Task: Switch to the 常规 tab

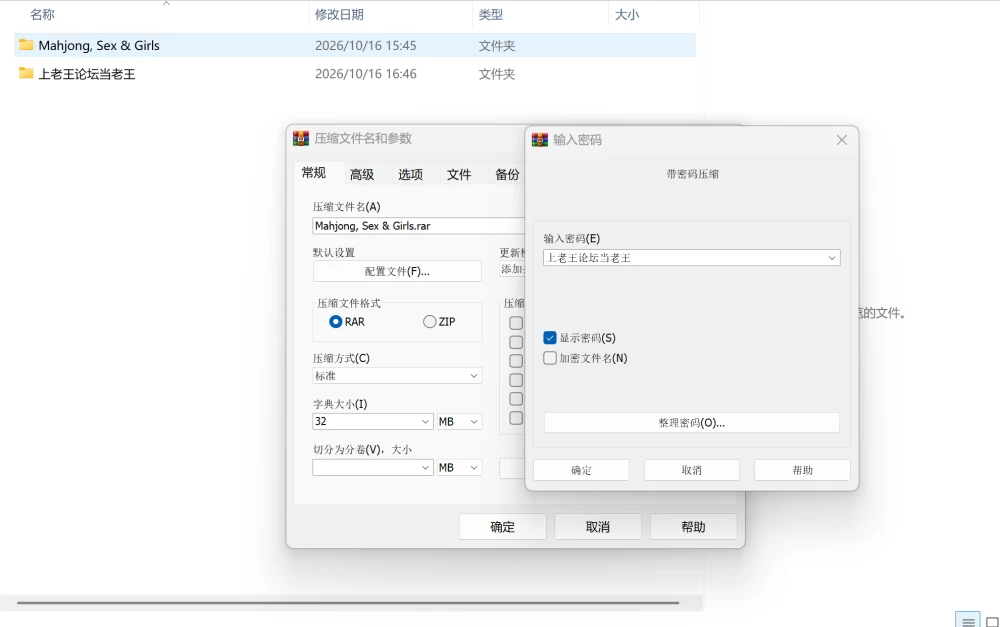Action: point(314,173)
